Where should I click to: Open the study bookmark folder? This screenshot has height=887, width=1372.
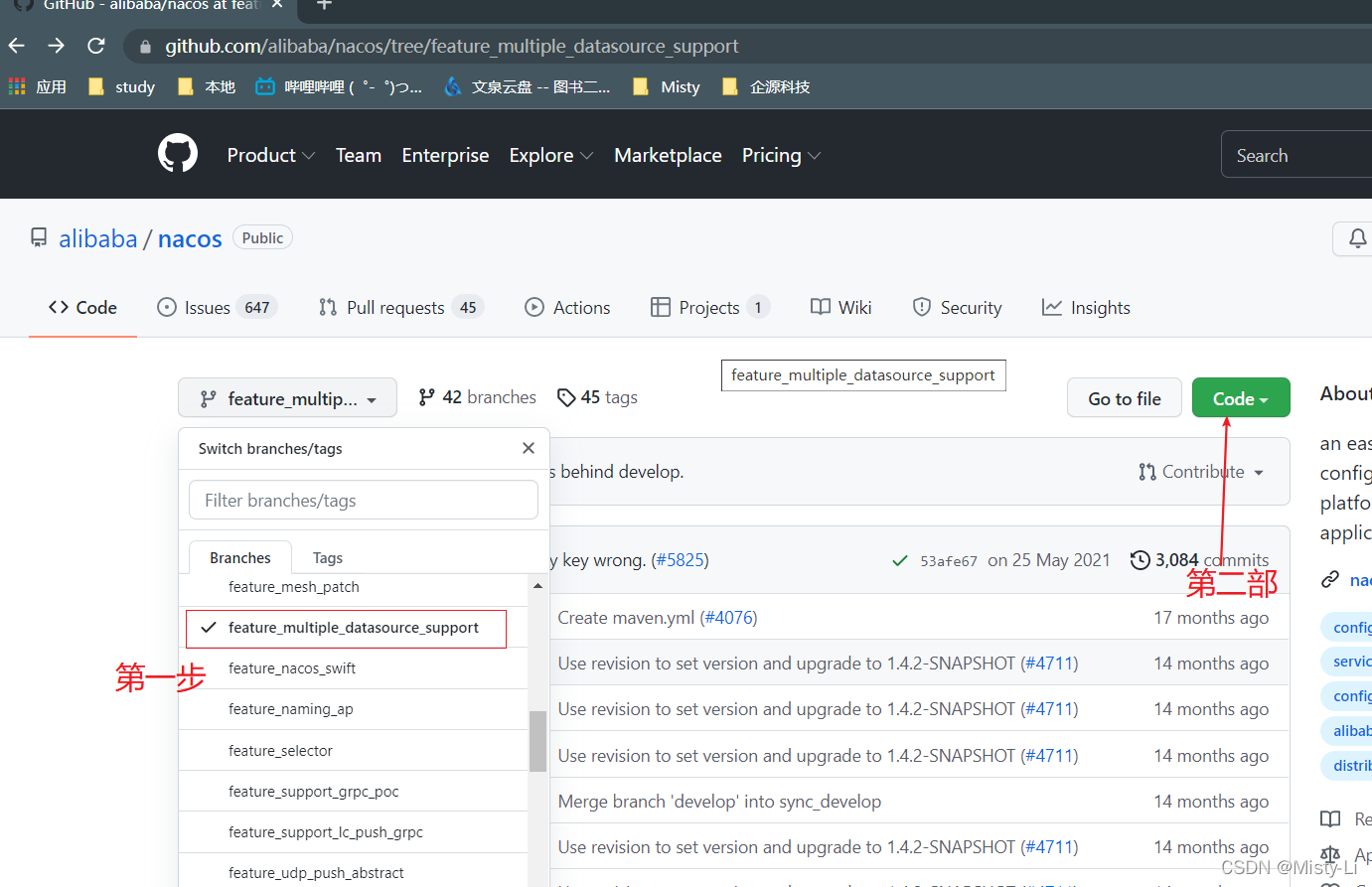(x=122, y=87)
